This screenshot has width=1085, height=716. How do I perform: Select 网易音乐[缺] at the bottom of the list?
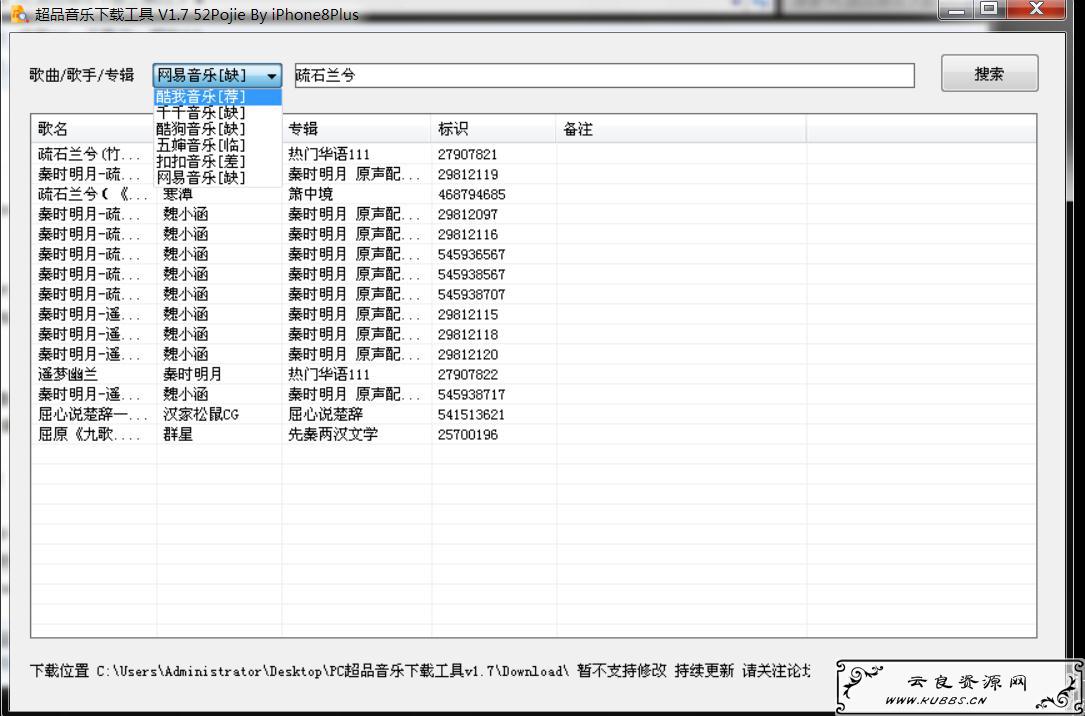[217, 178]
